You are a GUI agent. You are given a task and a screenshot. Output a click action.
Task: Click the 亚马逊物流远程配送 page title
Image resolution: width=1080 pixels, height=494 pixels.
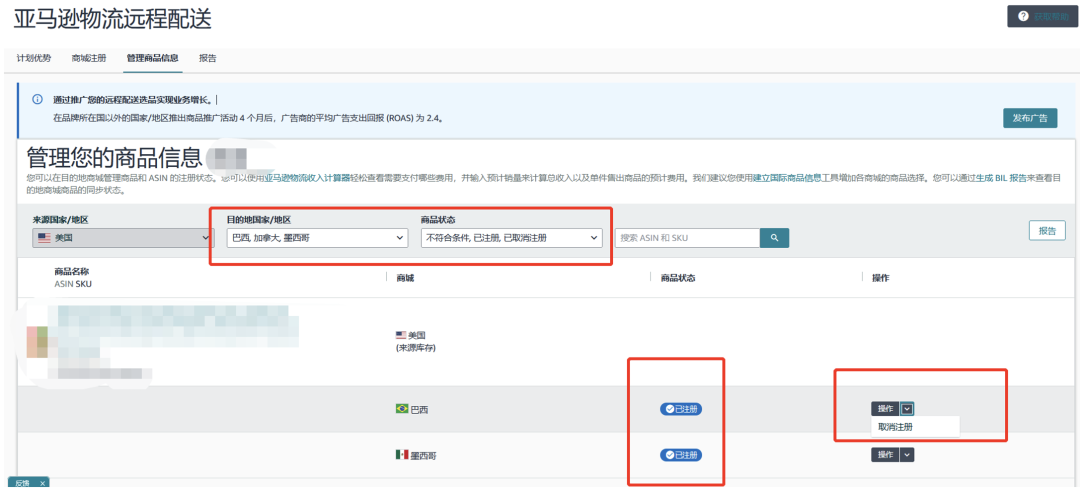coord(112,19)
